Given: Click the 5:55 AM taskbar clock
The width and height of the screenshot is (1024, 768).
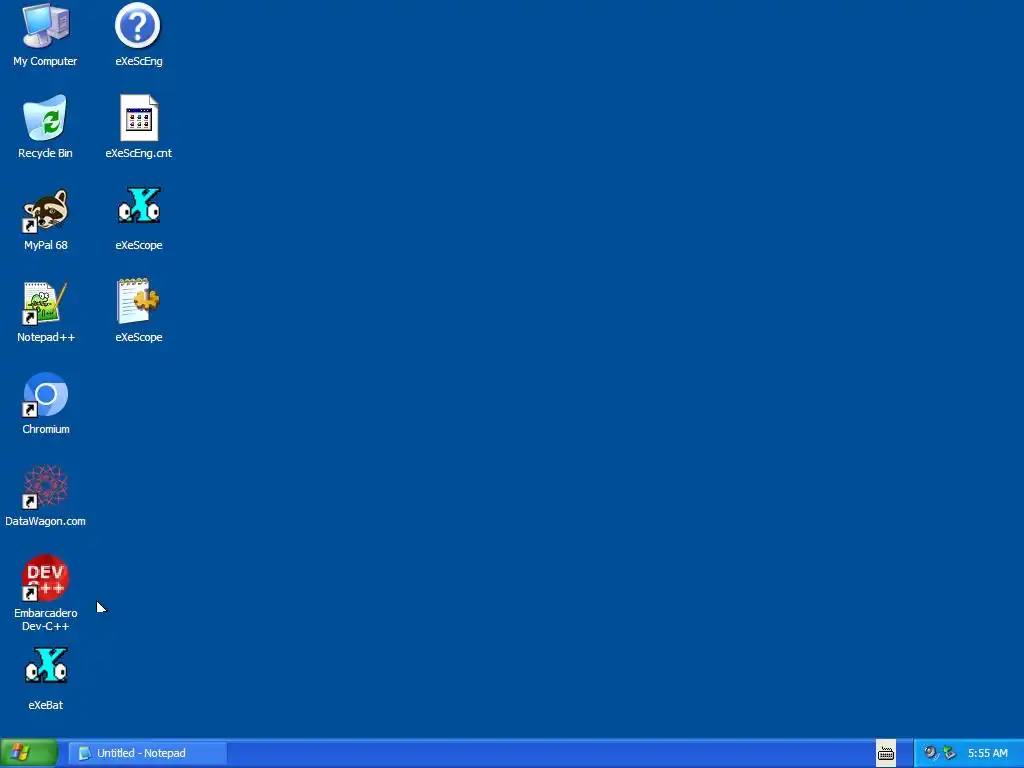Looking at the screenshot, I should point(987,753).
